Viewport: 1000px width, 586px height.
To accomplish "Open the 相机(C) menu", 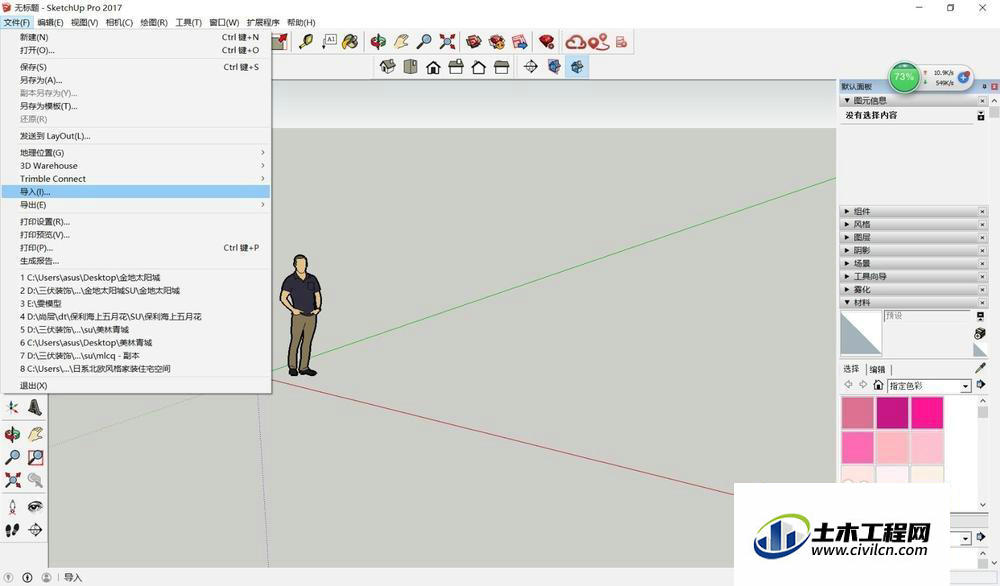I will [x=119, y=22].
